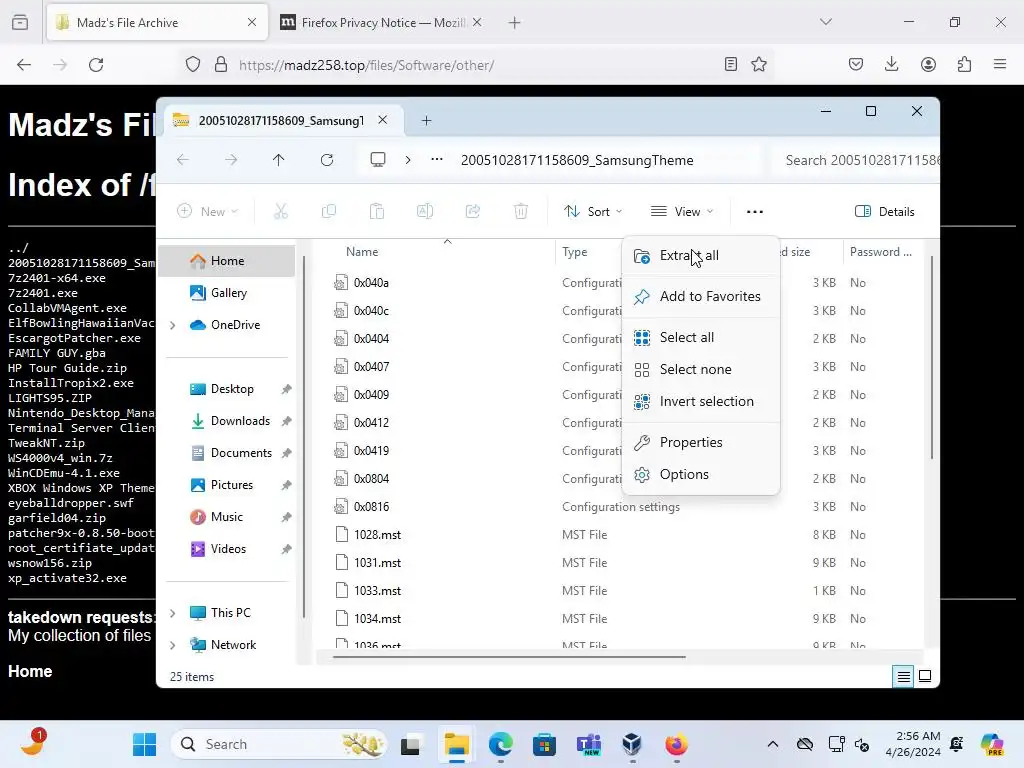This screenshot has width=1024, height=768.
Task: Switch to details list view icon
Action: click(x=903, y=677)
